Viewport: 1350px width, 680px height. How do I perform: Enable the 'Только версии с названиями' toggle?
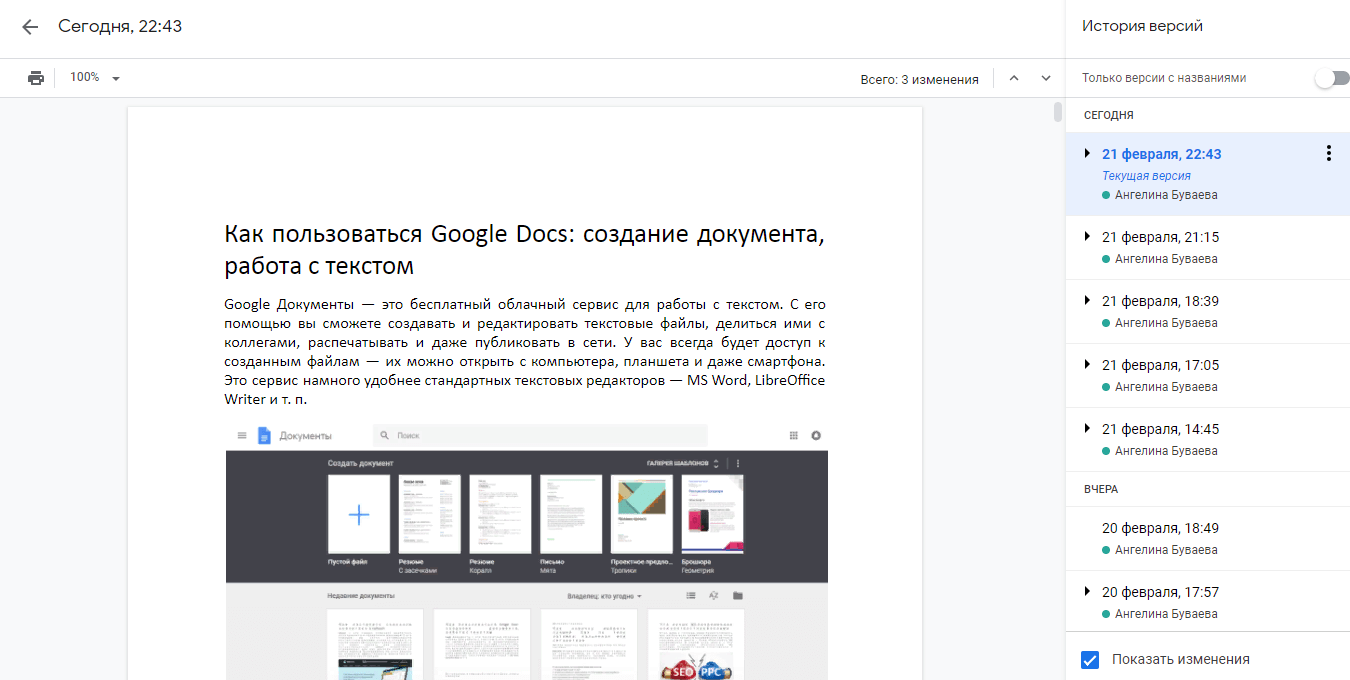click(1331, 76)
